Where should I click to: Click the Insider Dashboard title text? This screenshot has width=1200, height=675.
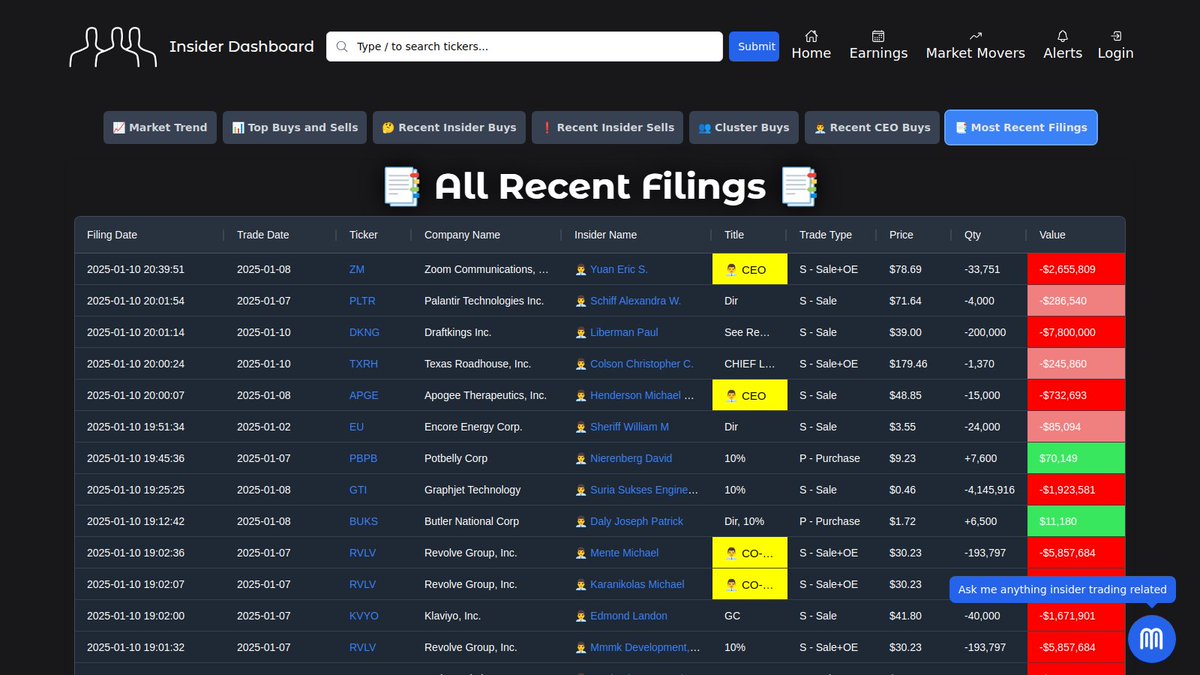241,47
